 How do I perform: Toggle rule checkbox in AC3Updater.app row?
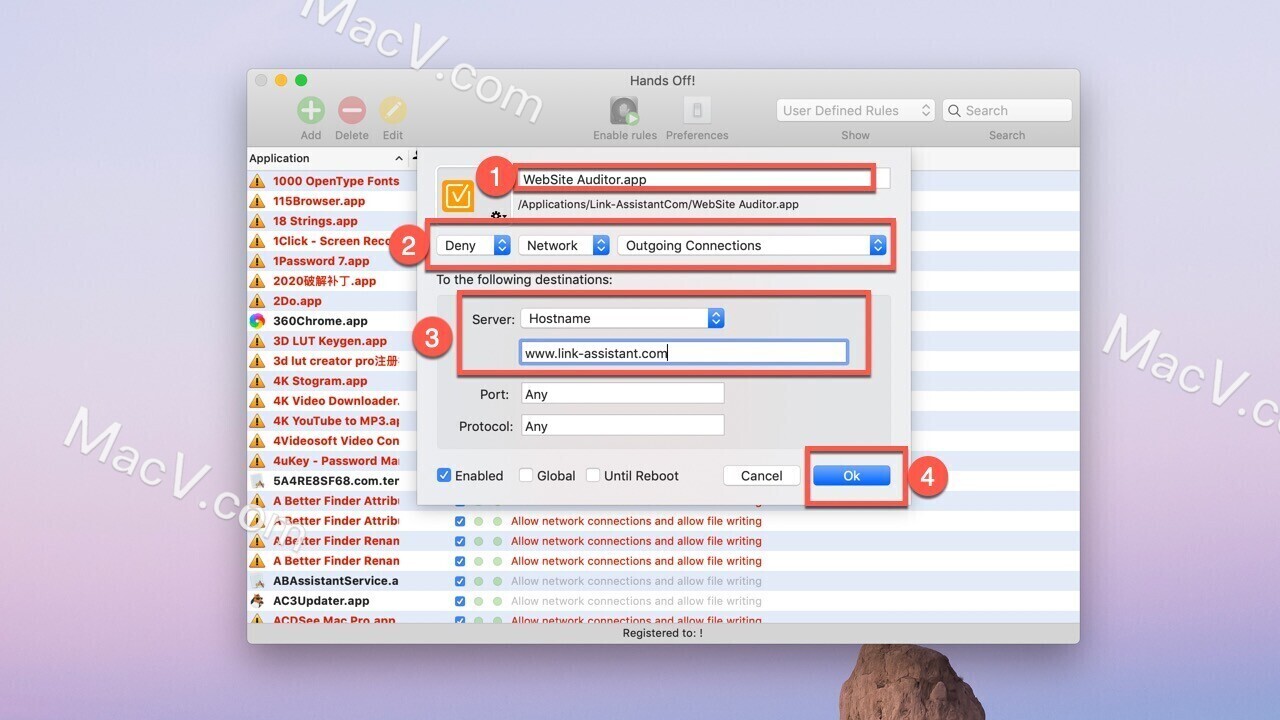(460, 601)
